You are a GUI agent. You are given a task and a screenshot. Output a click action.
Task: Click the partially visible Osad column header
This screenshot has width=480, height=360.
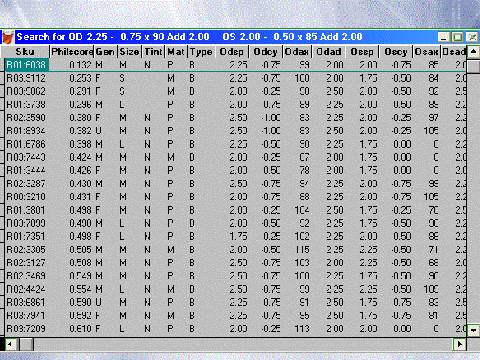pyautogui.click(x=454, y=52)
